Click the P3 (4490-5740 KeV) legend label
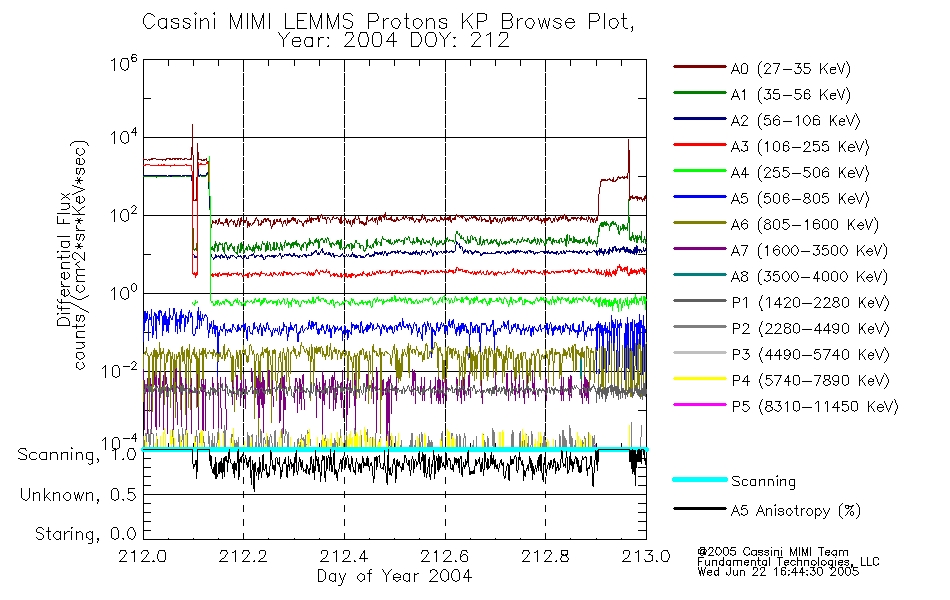This screenshot has height=600, width=950. pos(810,355)
